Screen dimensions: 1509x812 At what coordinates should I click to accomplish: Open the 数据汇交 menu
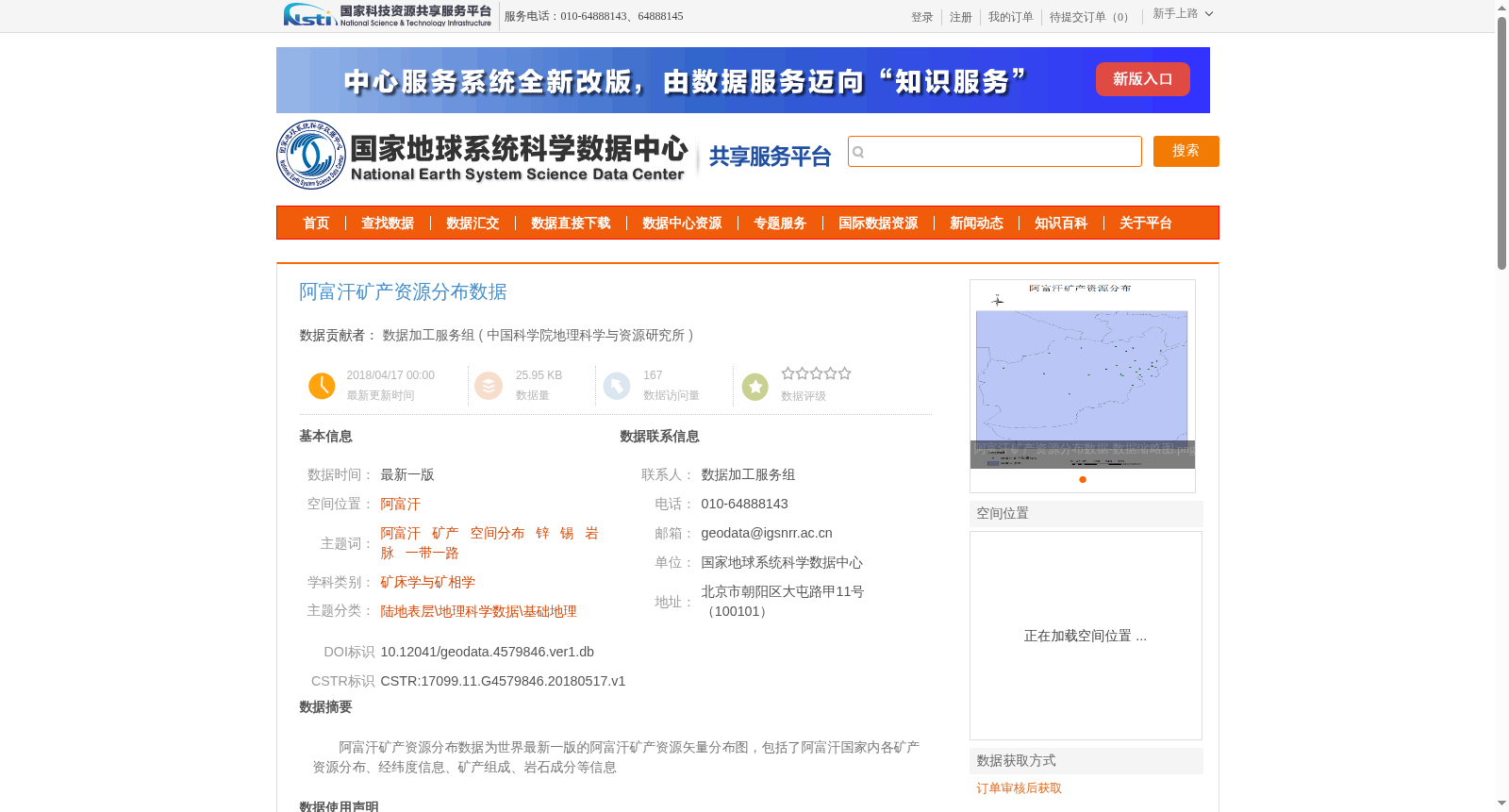473,223
